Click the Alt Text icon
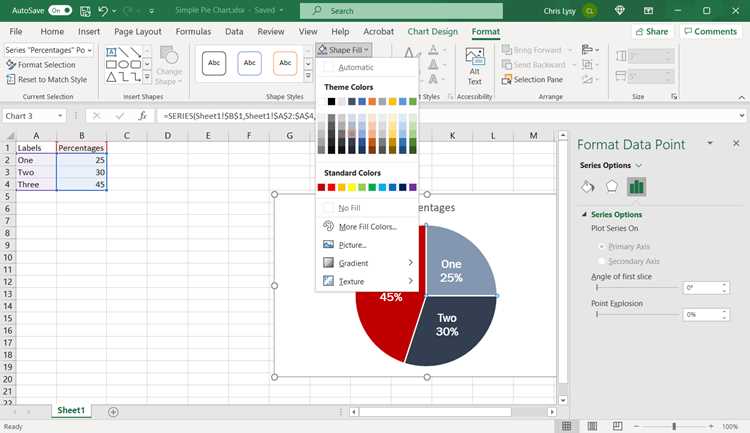This screenshot has width=750, height=433. point(474,67)
